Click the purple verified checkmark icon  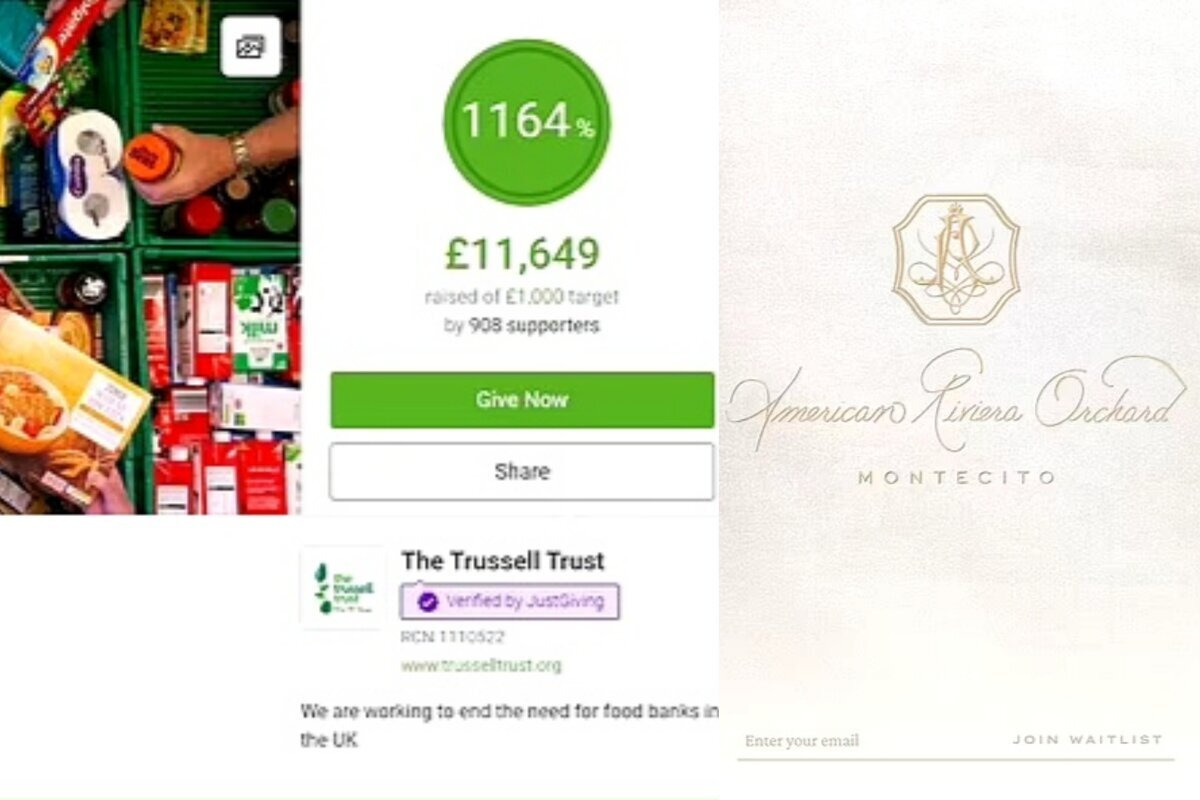click(x=427, y=602)
